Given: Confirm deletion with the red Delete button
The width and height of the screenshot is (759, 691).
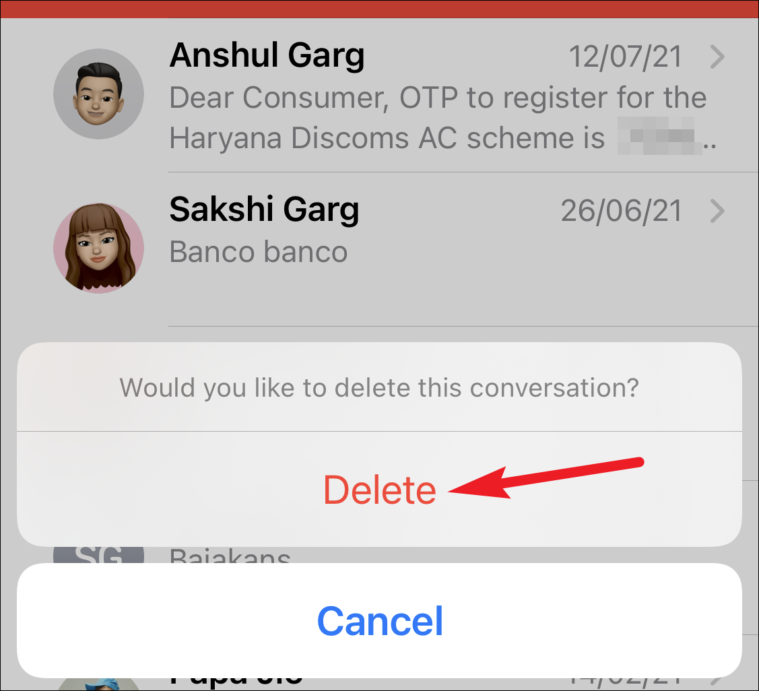Looking at the screenshot, I should click(380, 489).
